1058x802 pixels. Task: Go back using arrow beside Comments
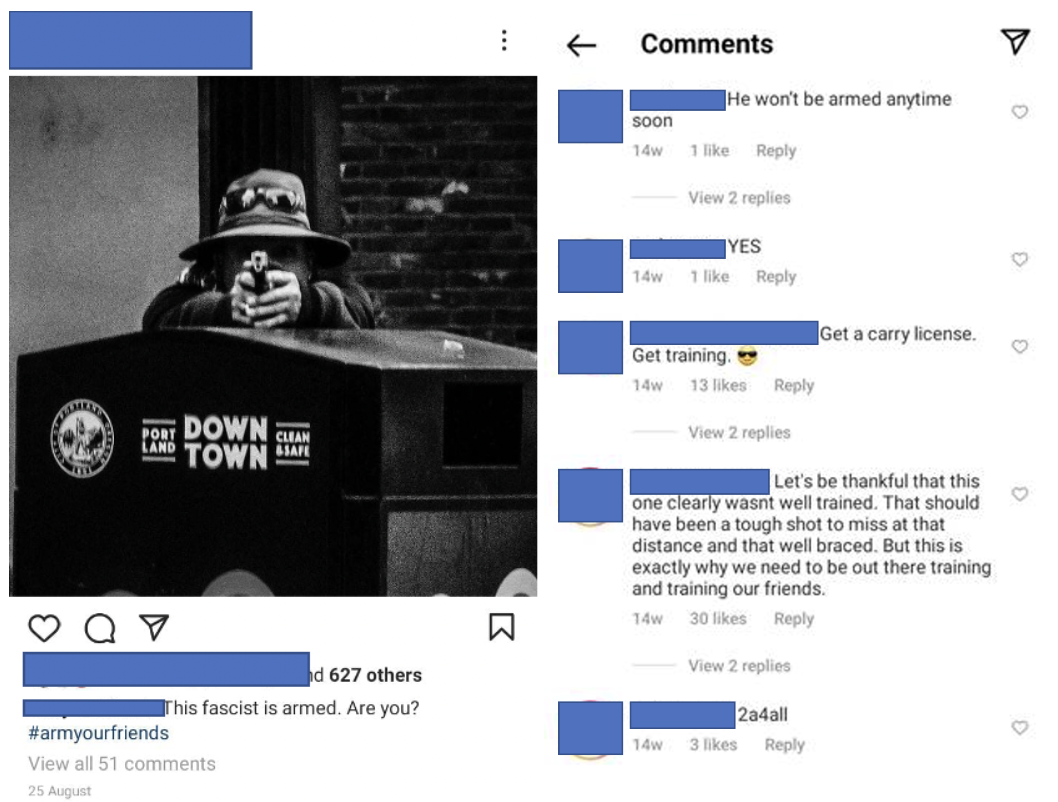coord(582,45)
